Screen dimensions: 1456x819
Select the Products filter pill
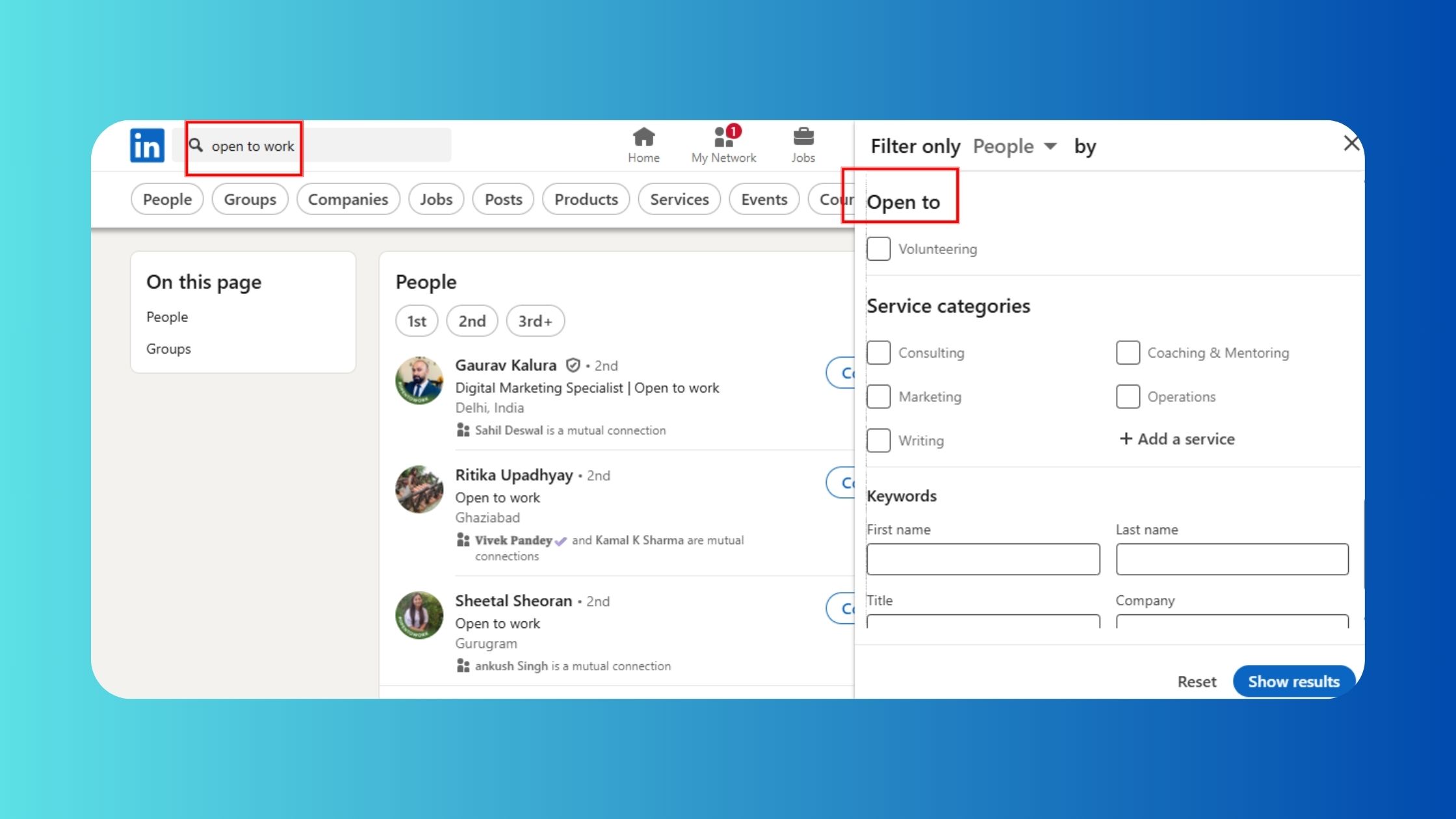[586, 199]
